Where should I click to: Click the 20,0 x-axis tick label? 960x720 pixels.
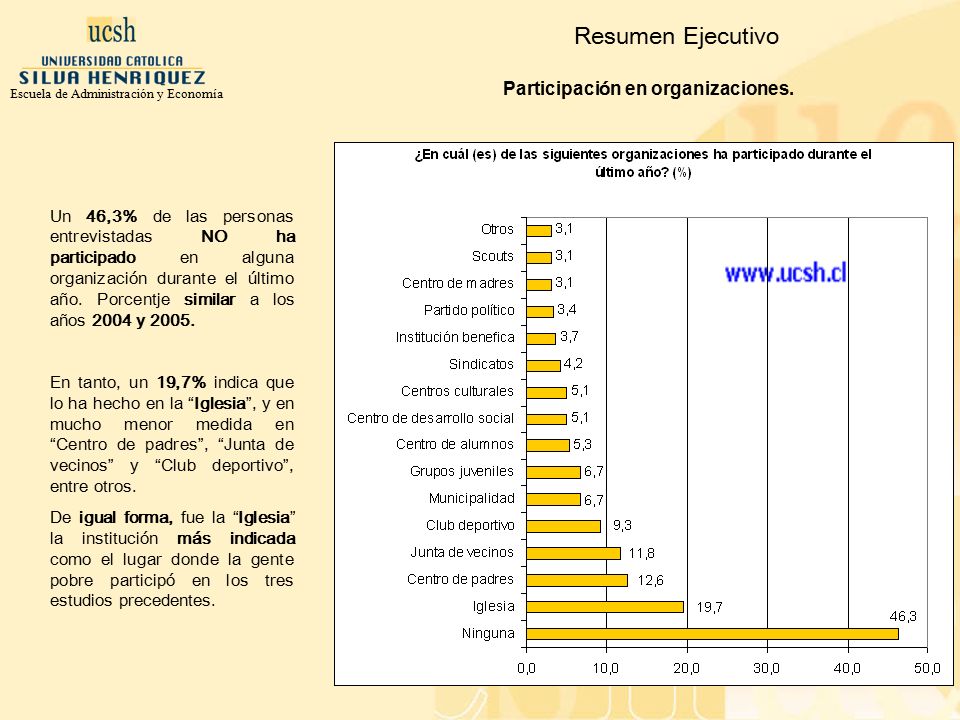pyautogui.click(x=686, y=668)
